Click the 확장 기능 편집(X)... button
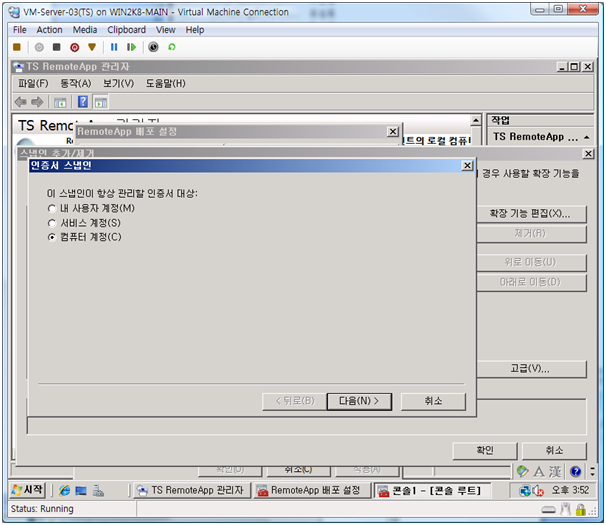Screen dimensions: 606x525 coord(530,214)
